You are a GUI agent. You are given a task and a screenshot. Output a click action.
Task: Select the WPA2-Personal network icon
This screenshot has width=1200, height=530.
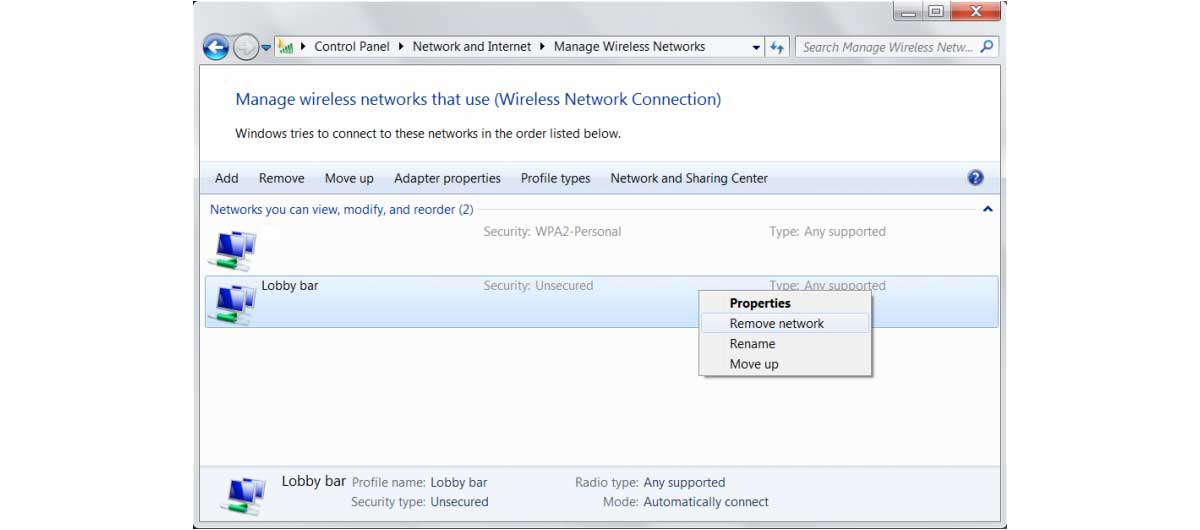231,250
